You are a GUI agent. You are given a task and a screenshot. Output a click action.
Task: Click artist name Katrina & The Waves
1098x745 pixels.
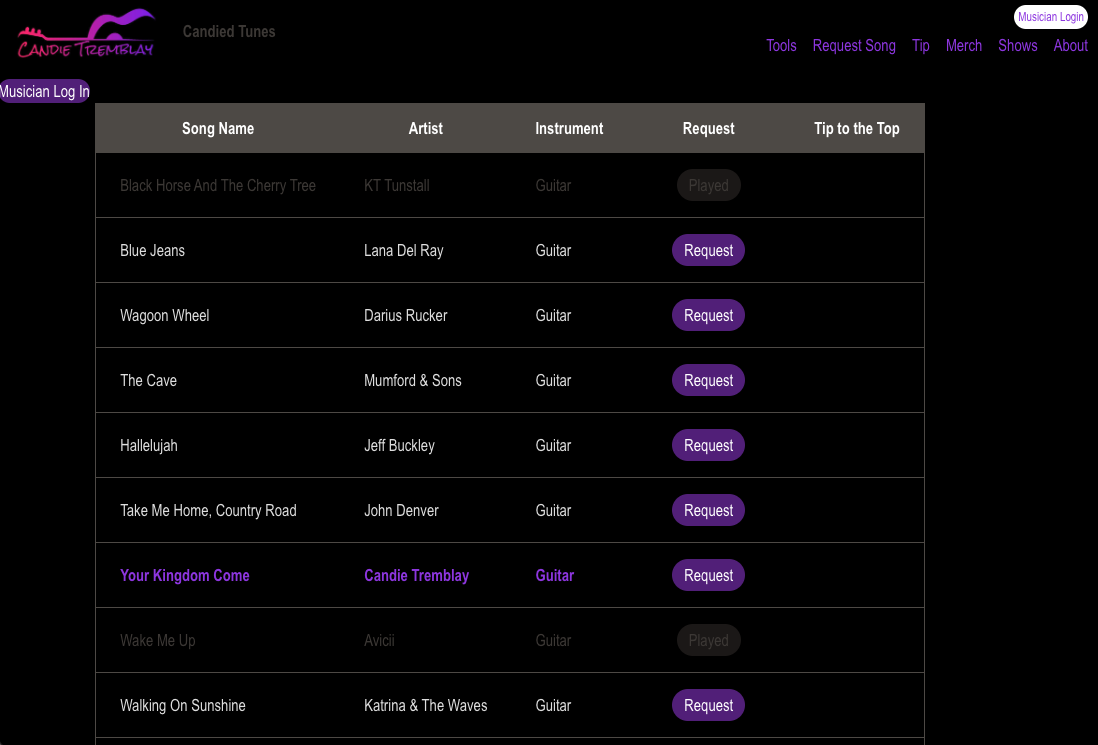pyautogui.click(x=425, y=705)
